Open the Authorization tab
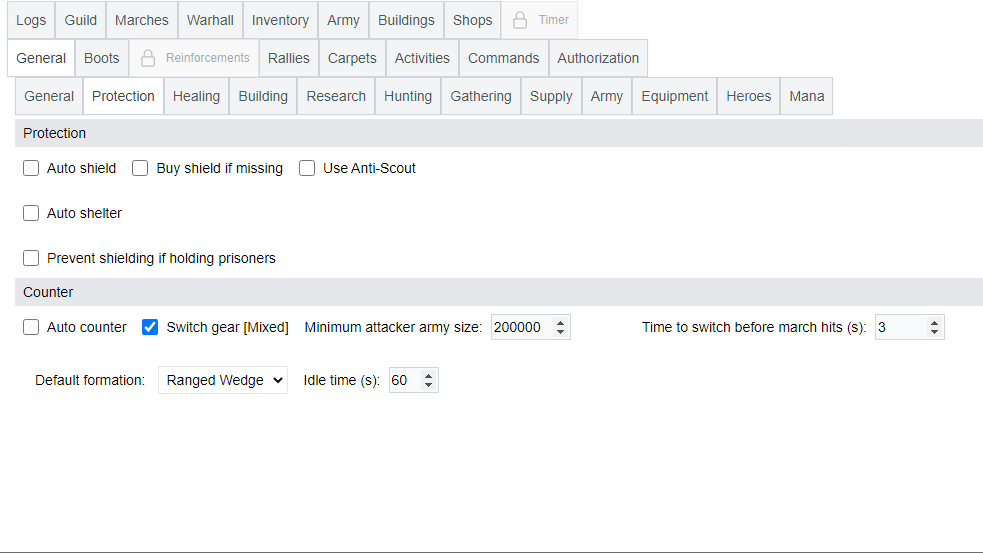Image resolution: width=983 pixels, height=554 pixels. 598,58
